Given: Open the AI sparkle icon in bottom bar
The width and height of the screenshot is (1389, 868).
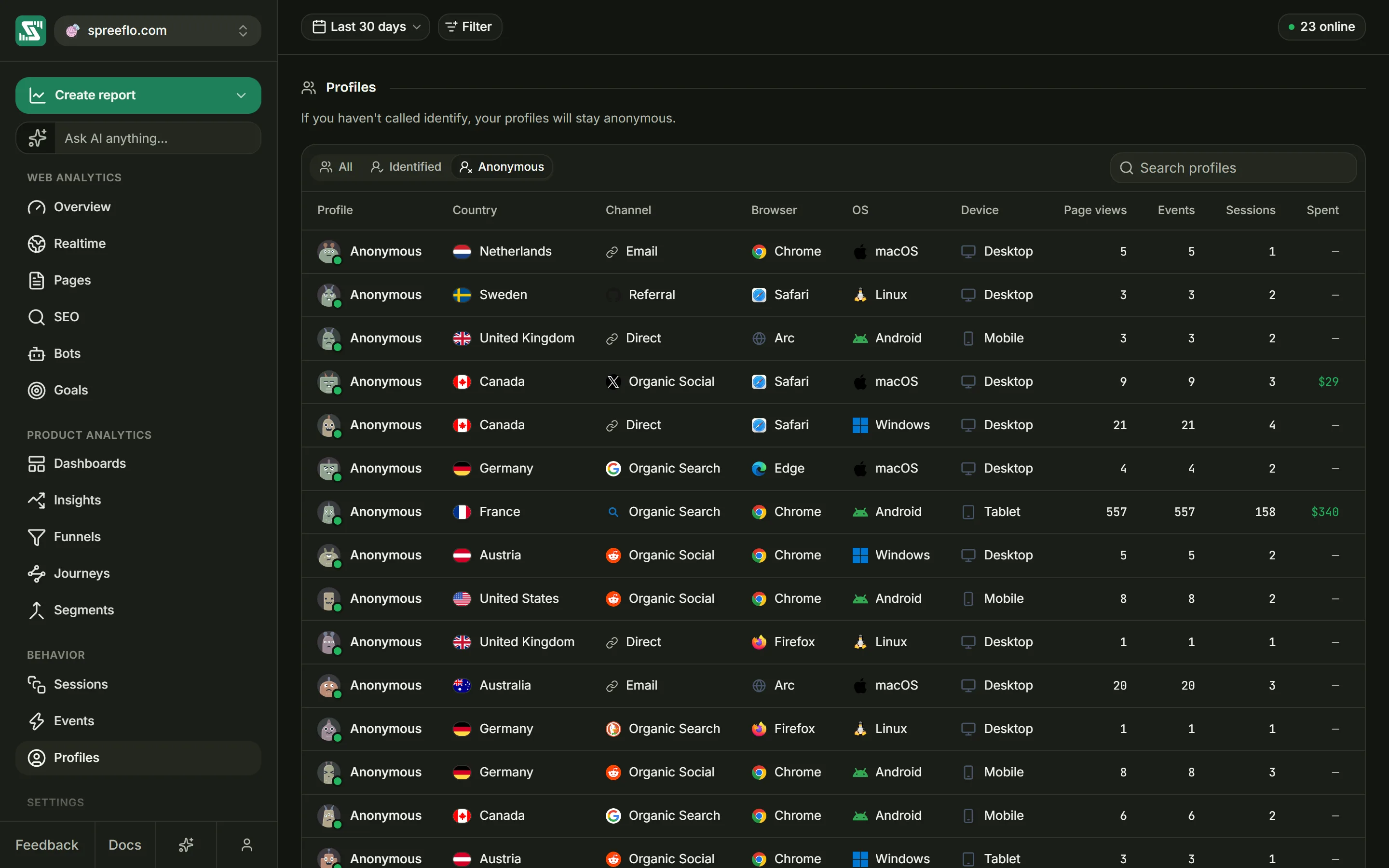Looking at the screenshot, I should tap(186, 844).
